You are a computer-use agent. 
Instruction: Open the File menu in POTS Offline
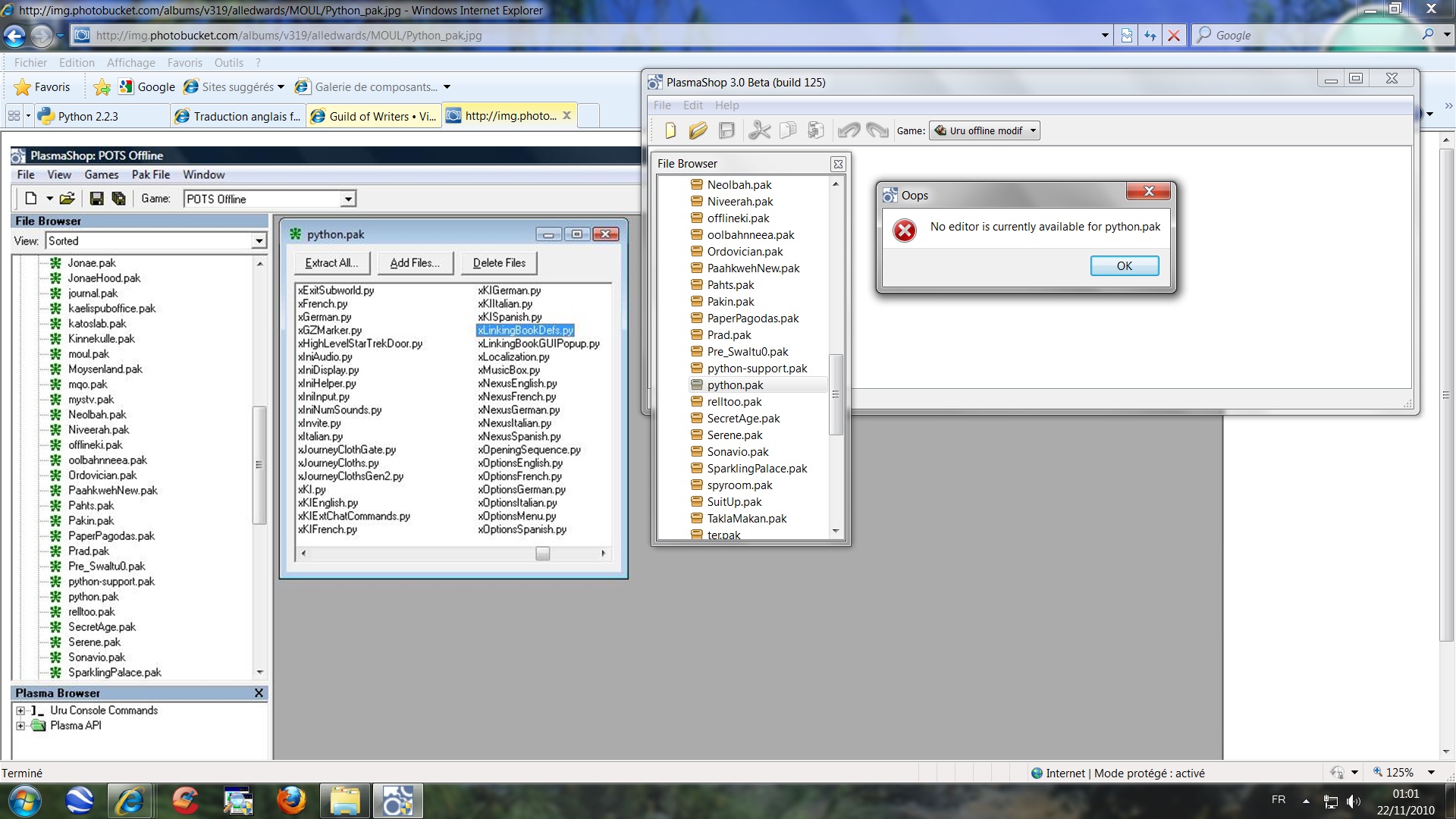click(x=26, y=174)
